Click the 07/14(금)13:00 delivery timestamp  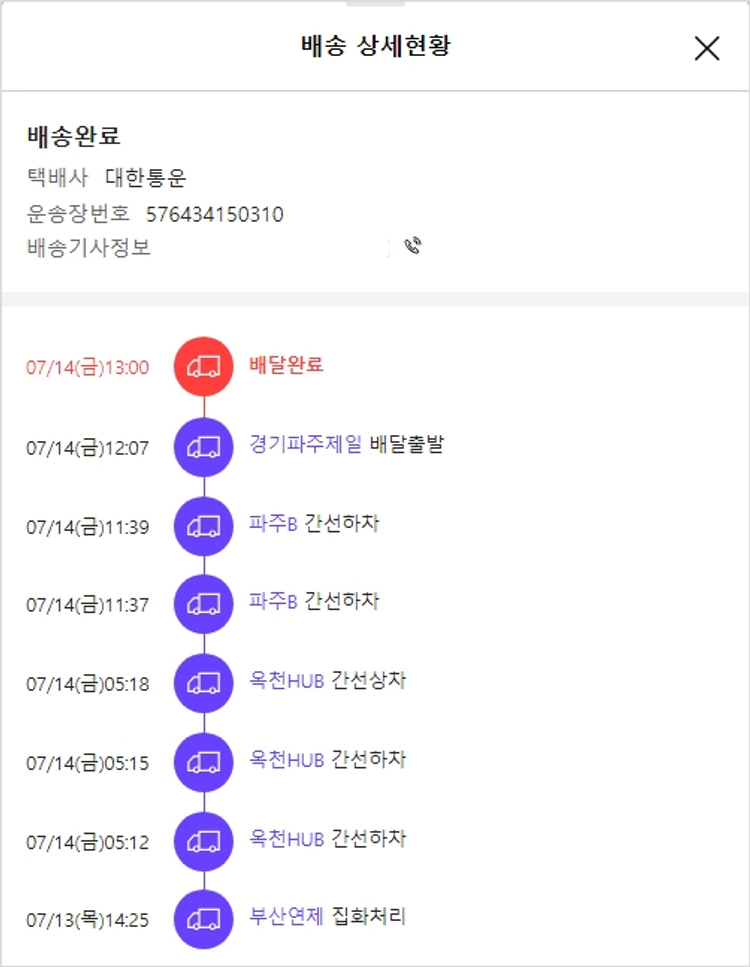tap(88, 367)
